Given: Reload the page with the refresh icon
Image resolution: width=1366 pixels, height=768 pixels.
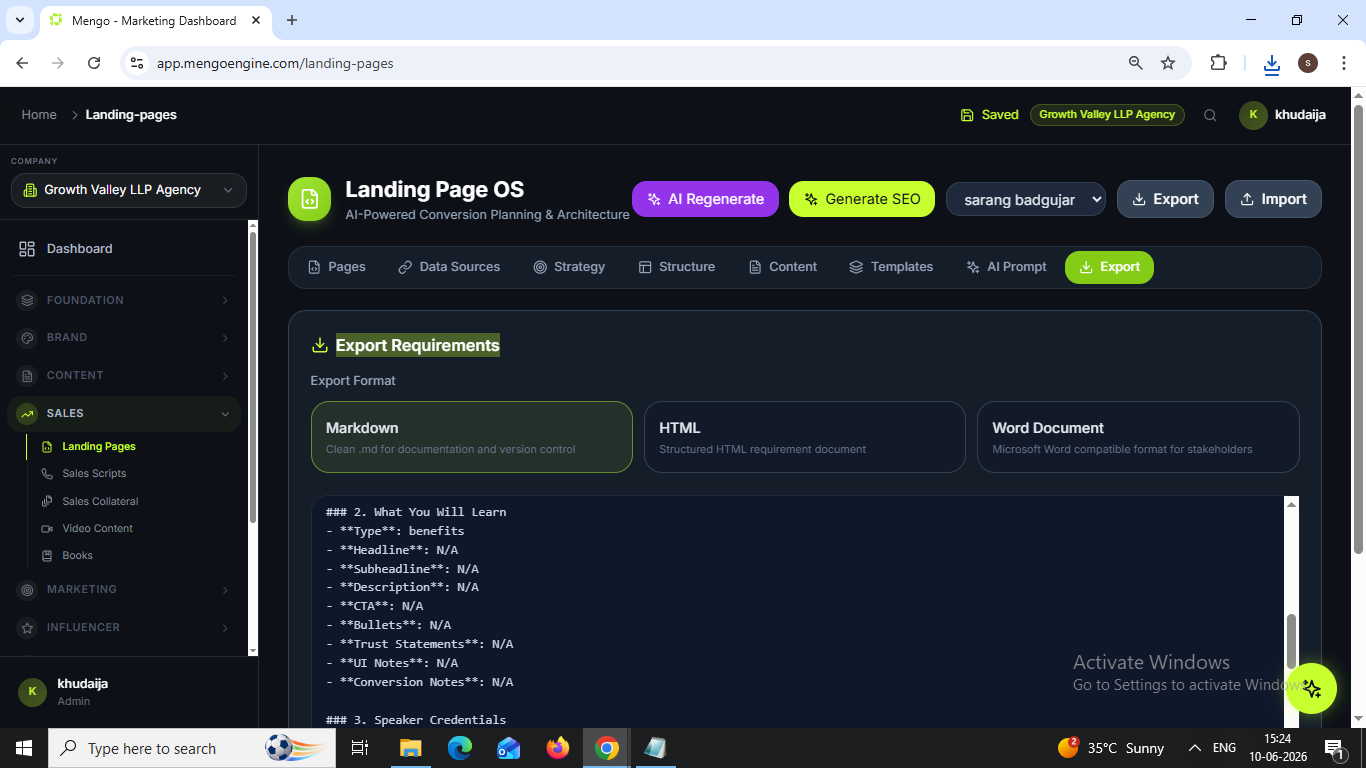Looking at the screenshot, I should pyautogui.click(x=94, y=63).
